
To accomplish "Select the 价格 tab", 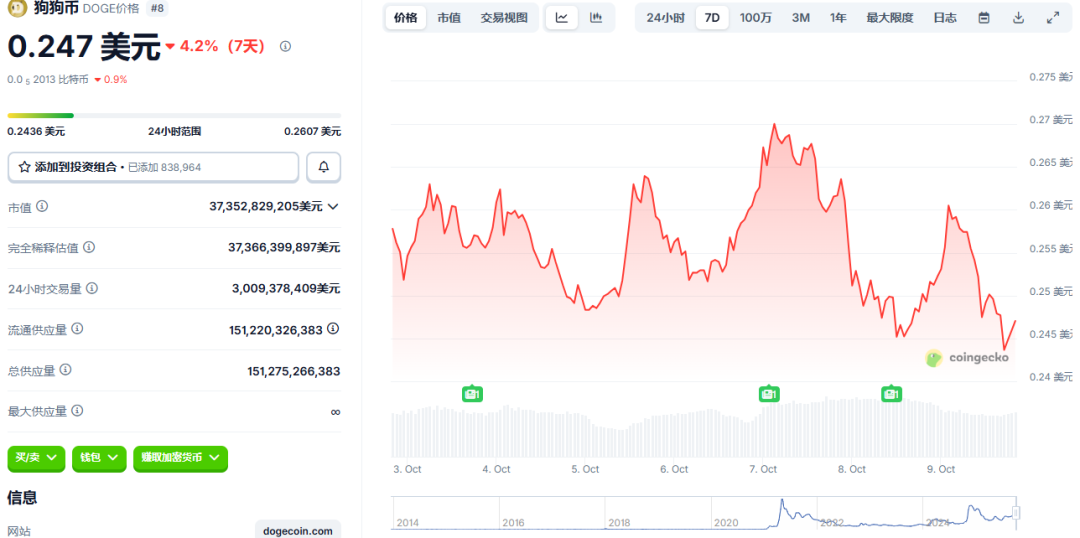I will coord(406,18).
